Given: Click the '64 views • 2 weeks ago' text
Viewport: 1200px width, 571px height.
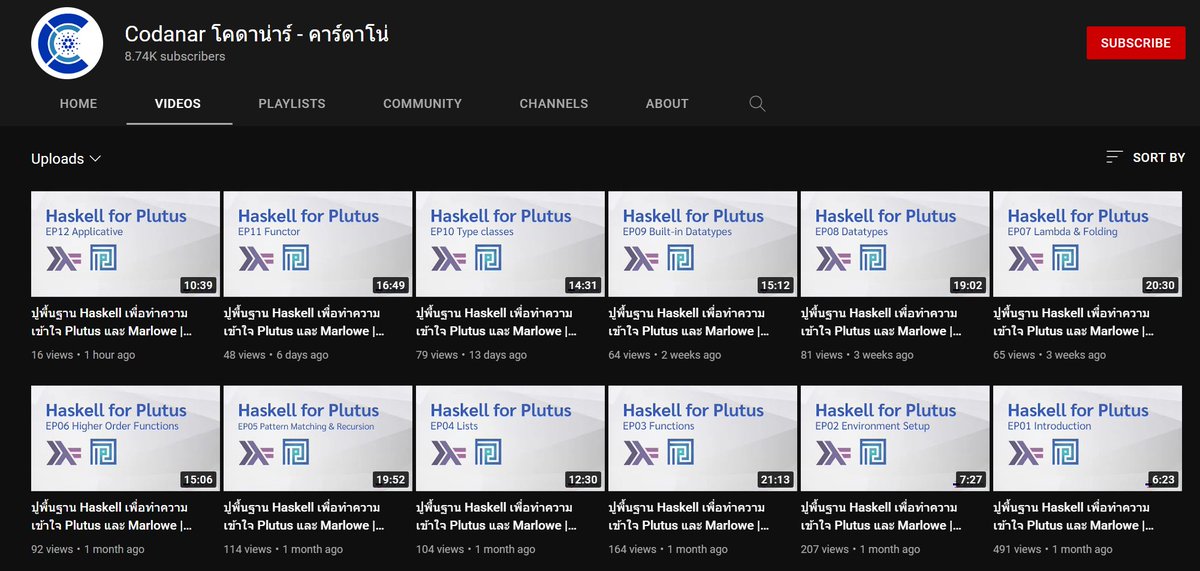Looking at the screenshot, I should (665, 355).
